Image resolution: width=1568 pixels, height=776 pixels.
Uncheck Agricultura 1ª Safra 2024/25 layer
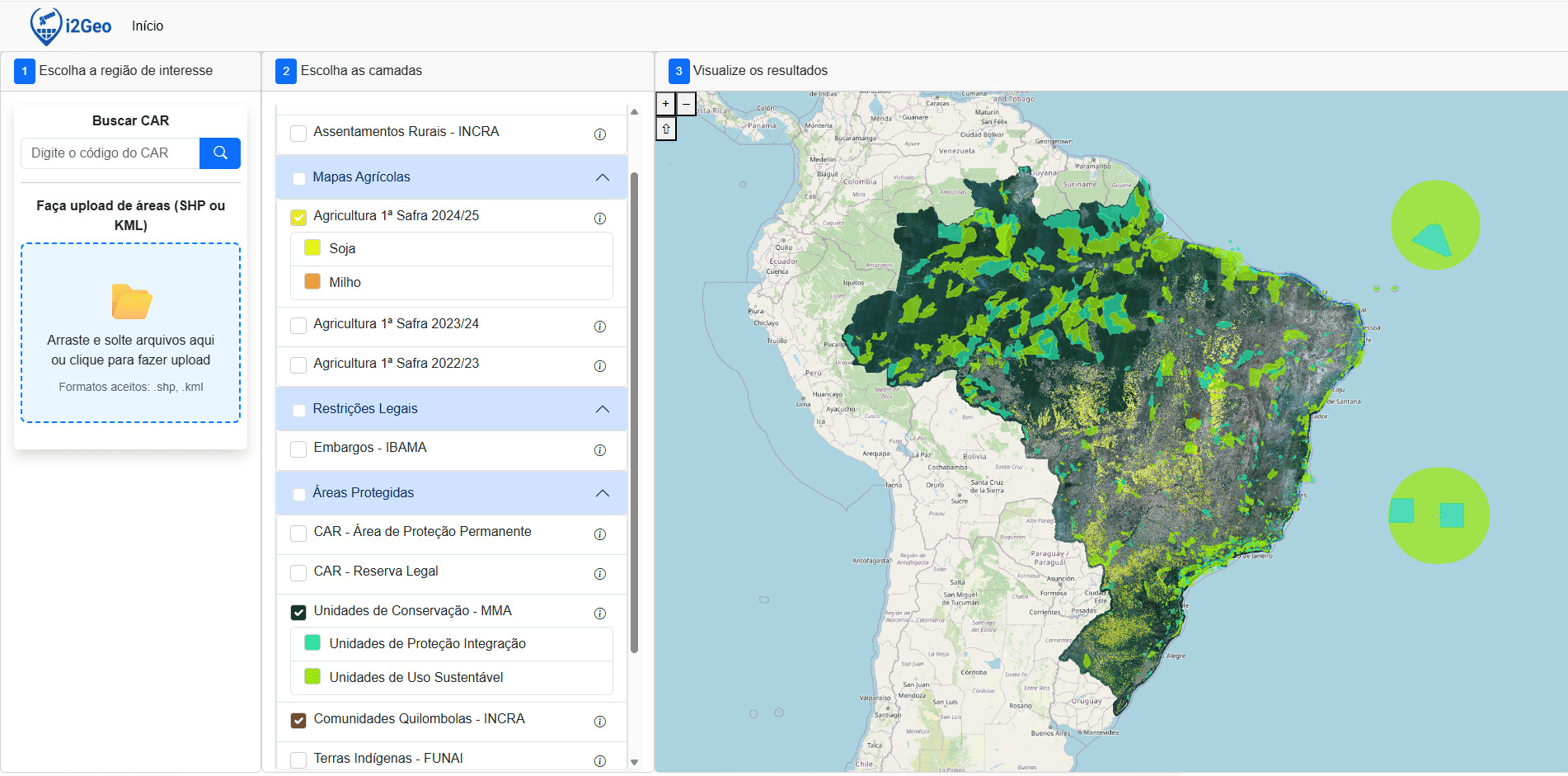298,218
